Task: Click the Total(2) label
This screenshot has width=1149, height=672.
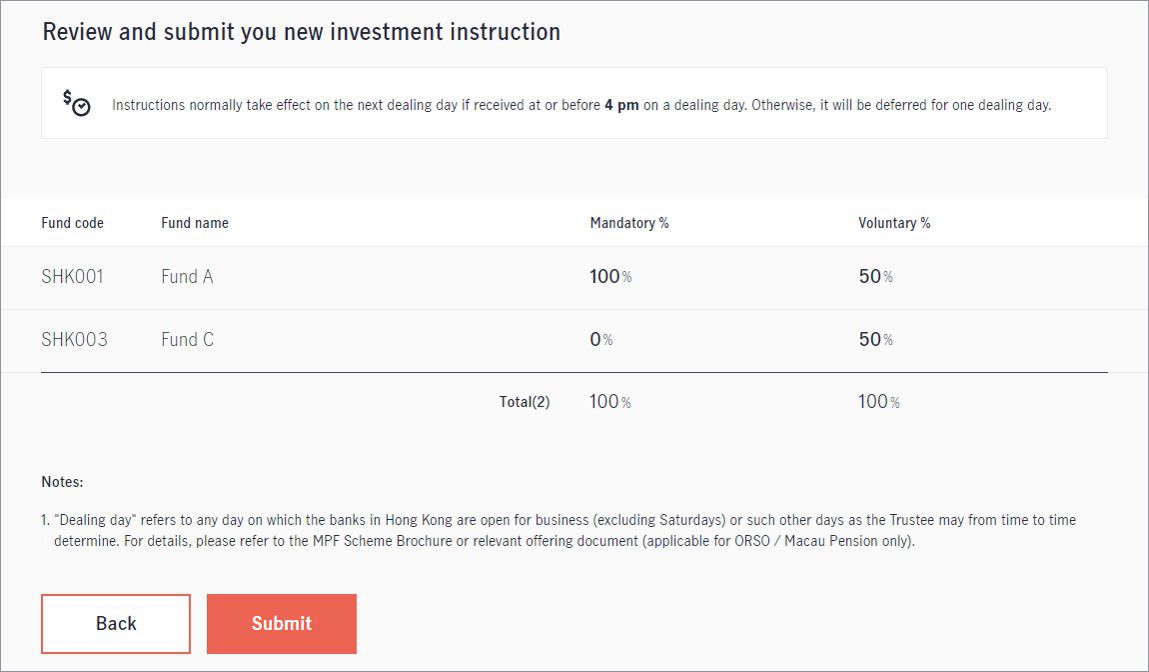Action: pyautogui.click(x=525, y=402)
